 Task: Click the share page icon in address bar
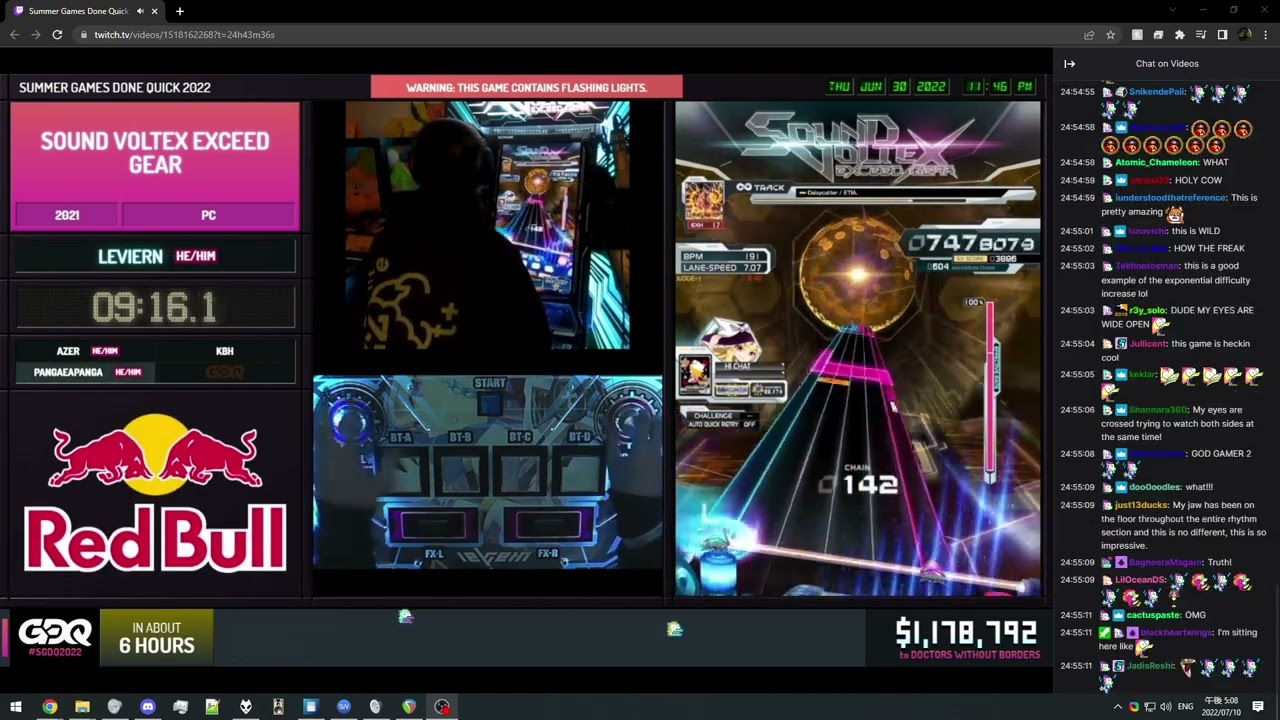coord(1089,35)
